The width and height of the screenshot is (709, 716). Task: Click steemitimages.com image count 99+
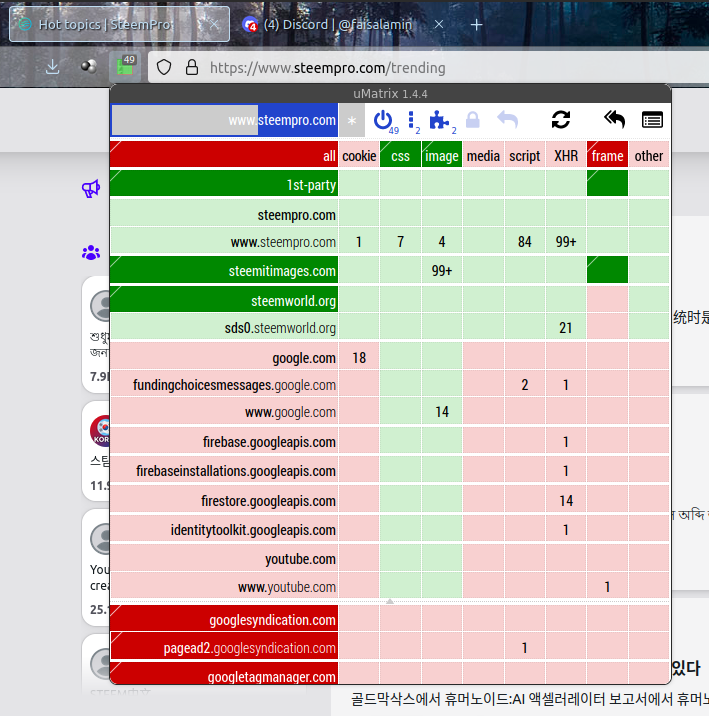pos(442,269)
